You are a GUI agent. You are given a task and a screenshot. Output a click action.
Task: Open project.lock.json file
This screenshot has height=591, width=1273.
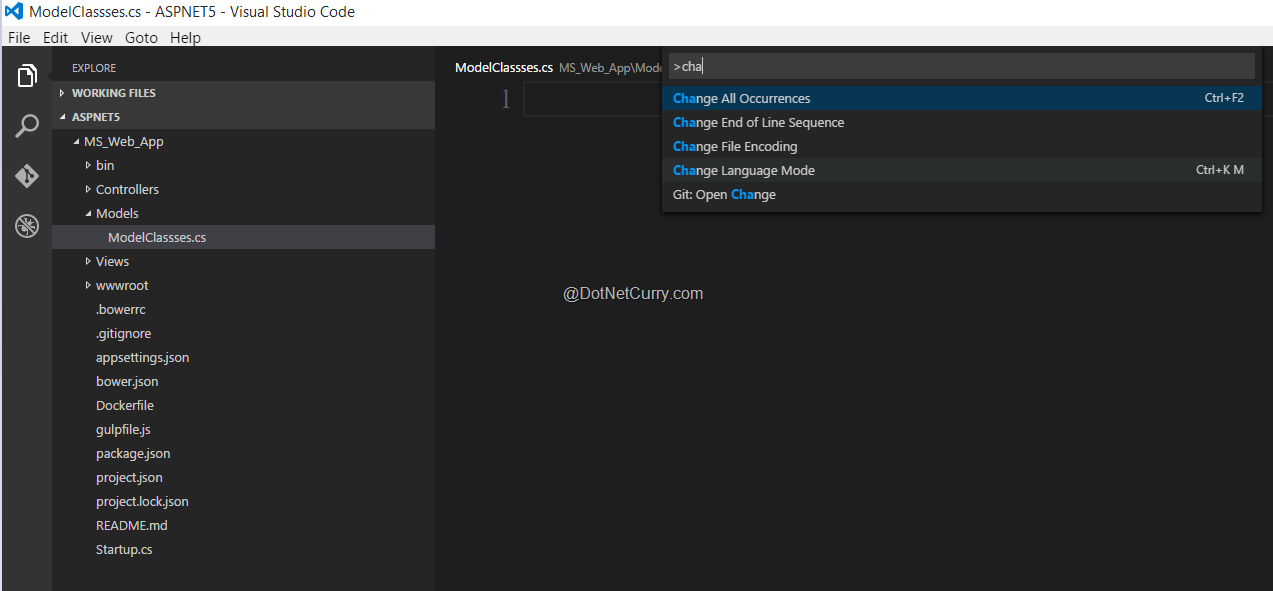pos(244,501)
